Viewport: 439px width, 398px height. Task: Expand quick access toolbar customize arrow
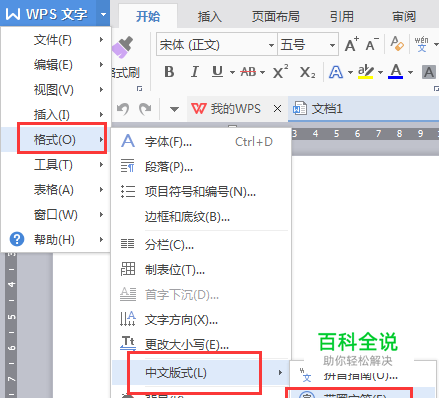coord(174,109)
